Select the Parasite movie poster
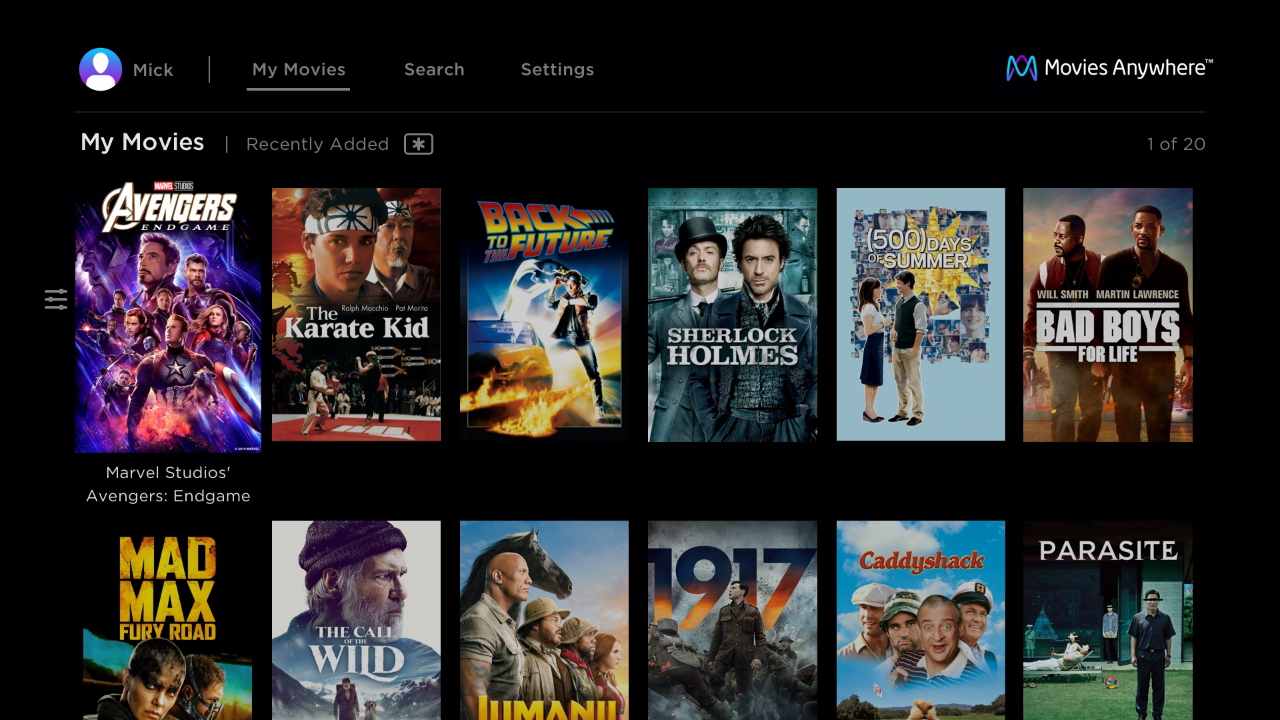The height and width of the screenshot is (720, 1280). tap(1107, 620)
